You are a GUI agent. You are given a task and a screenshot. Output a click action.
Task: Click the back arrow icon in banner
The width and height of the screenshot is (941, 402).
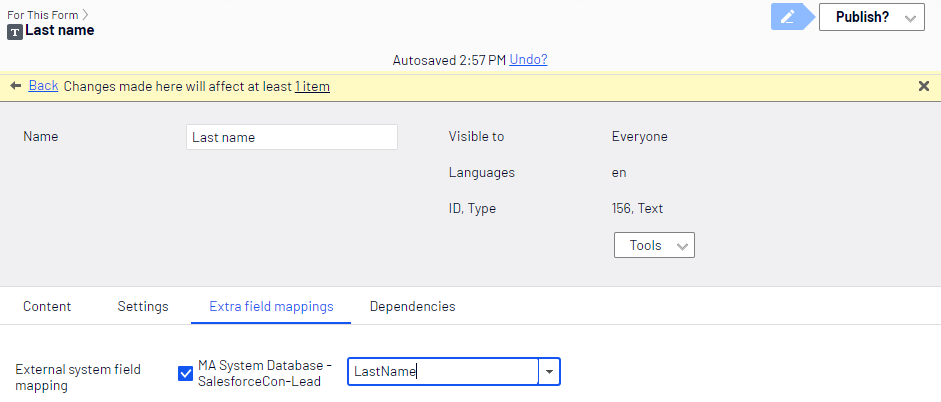point(16,86)
